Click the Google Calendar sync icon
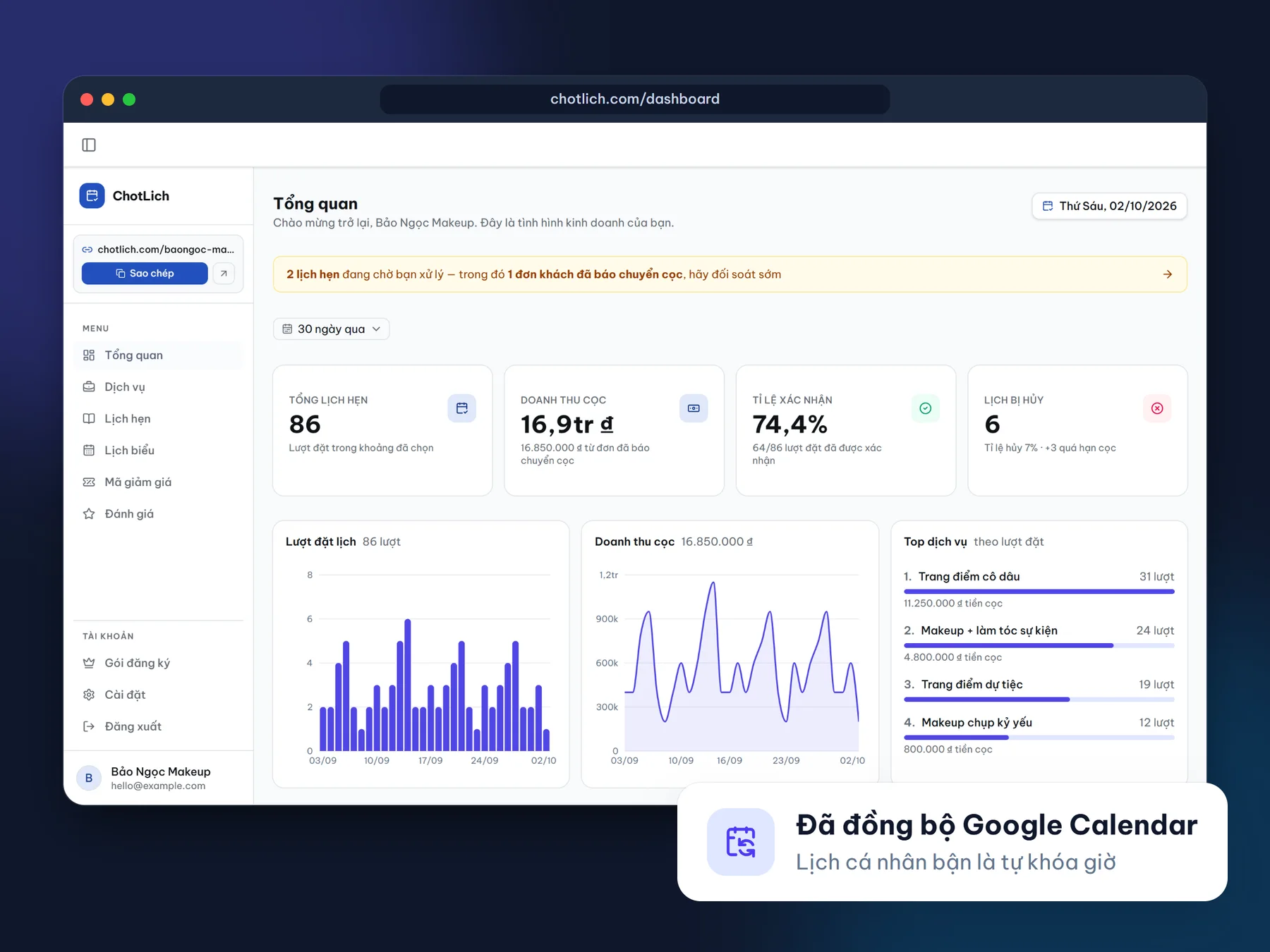 coord(741,842)
